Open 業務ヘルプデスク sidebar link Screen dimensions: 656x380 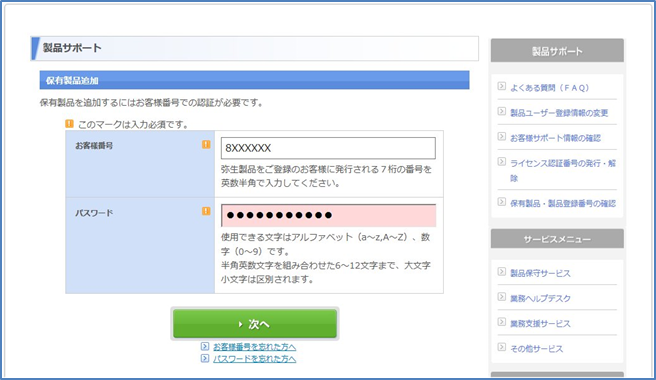(540, 298)
